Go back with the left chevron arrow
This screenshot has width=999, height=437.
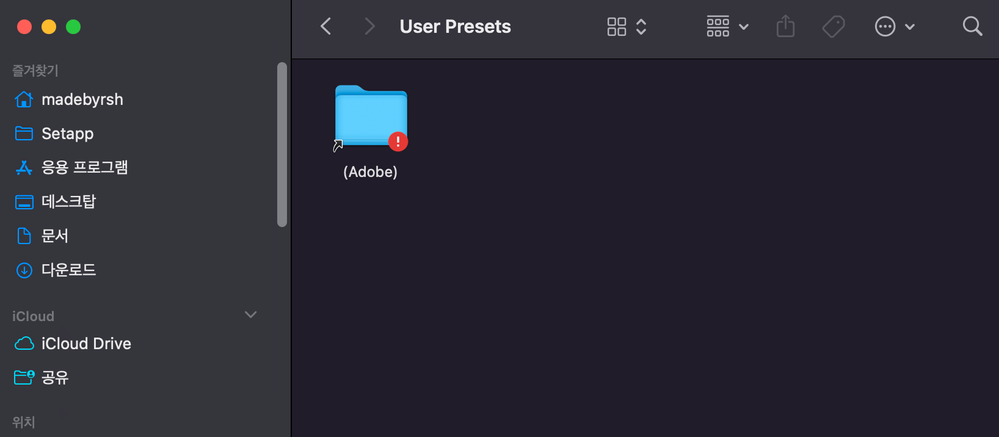point(326,26)
